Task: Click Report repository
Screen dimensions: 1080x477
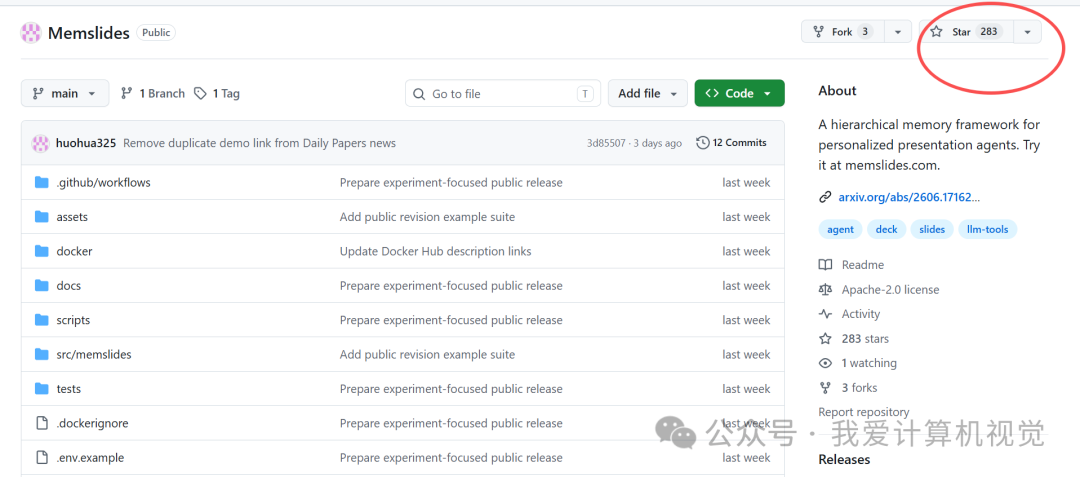Action: (x=864, y=412)
